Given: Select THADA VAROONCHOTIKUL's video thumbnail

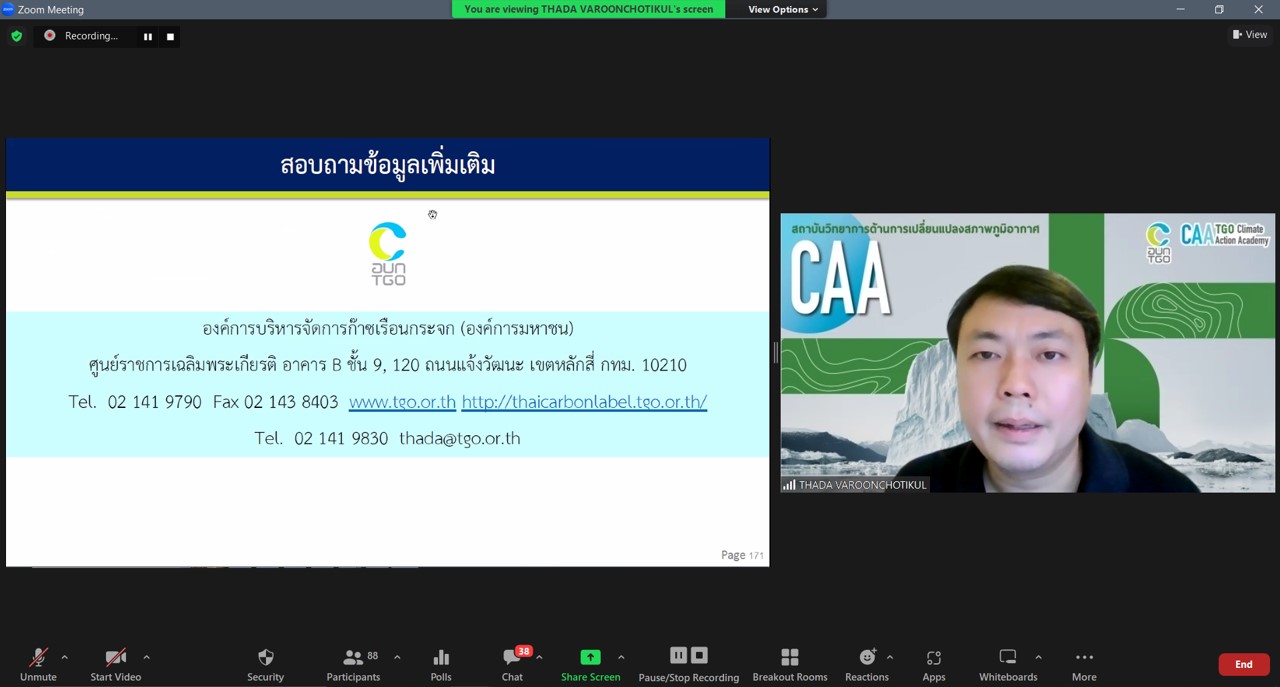Looking at the screenshot, I should click(x=1028, y=353).
